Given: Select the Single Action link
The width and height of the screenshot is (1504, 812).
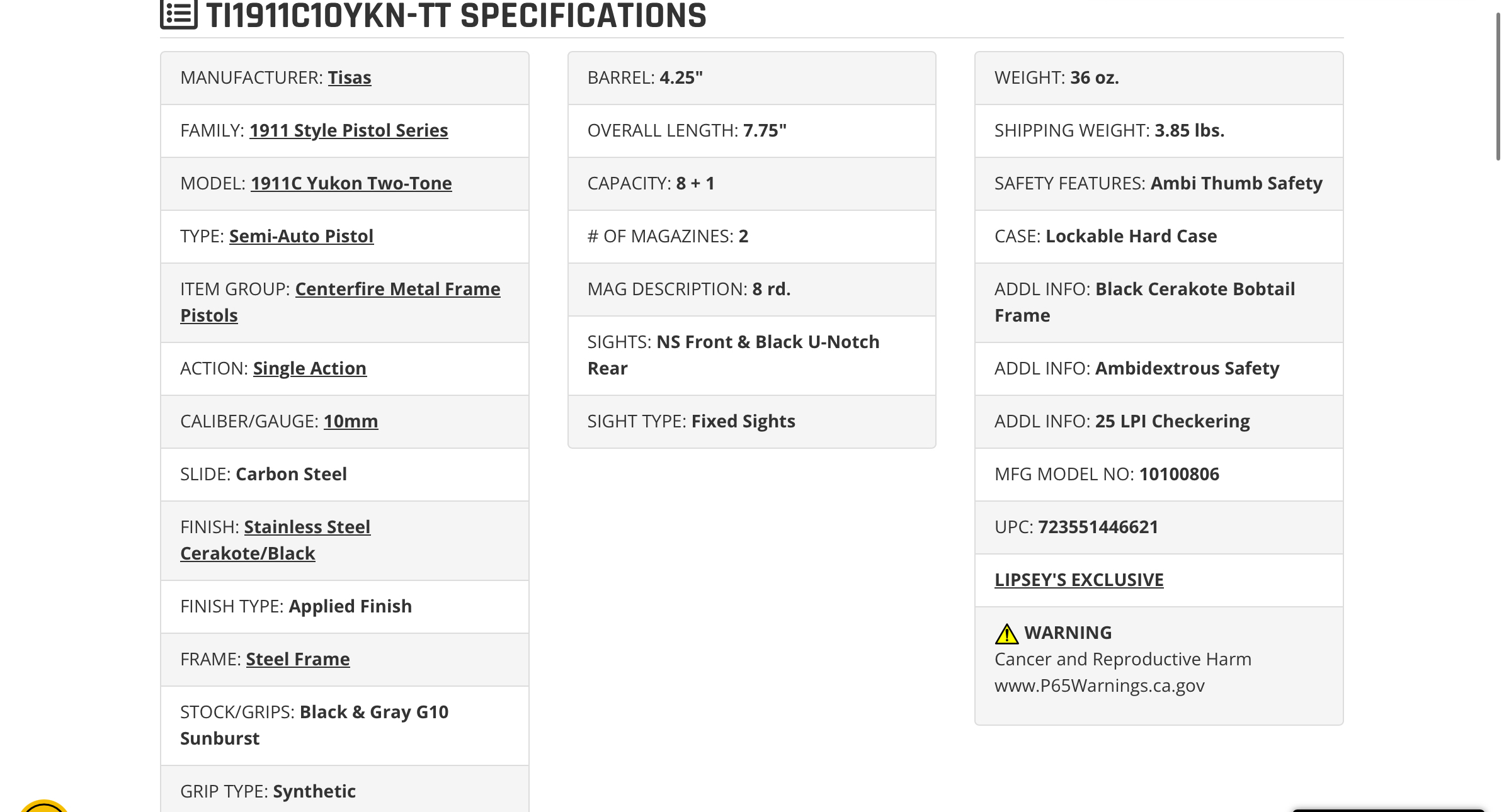Looking at the screenshot, I should pyautogui.click(x=310, y=368).
